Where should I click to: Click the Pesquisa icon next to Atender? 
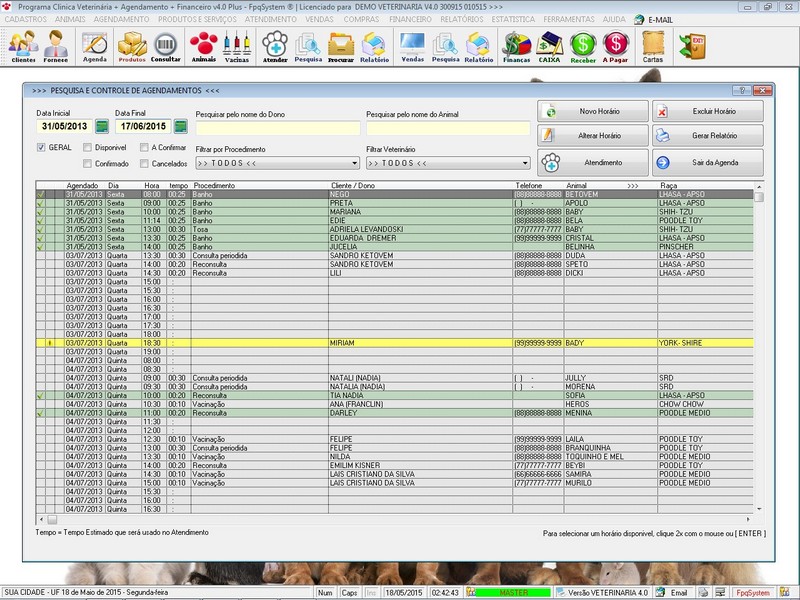(x=308, y=46)
